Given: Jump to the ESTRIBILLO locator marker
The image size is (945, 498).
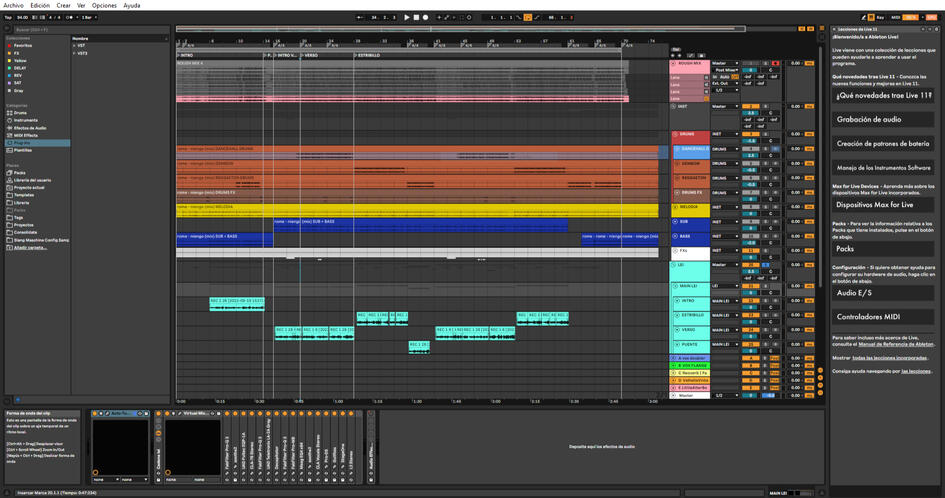Looking at the screenshot, I should point(367,55).
